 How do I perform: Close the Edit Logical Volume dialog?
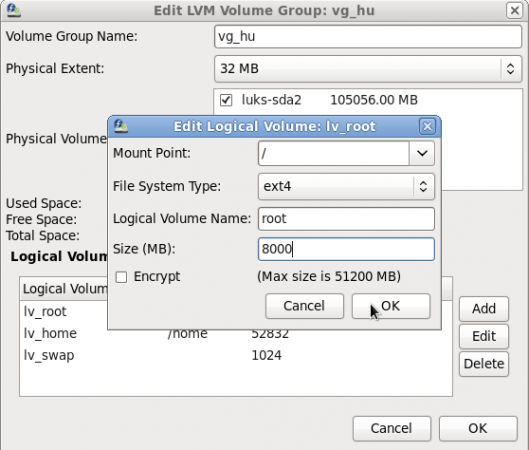[427, 126]
